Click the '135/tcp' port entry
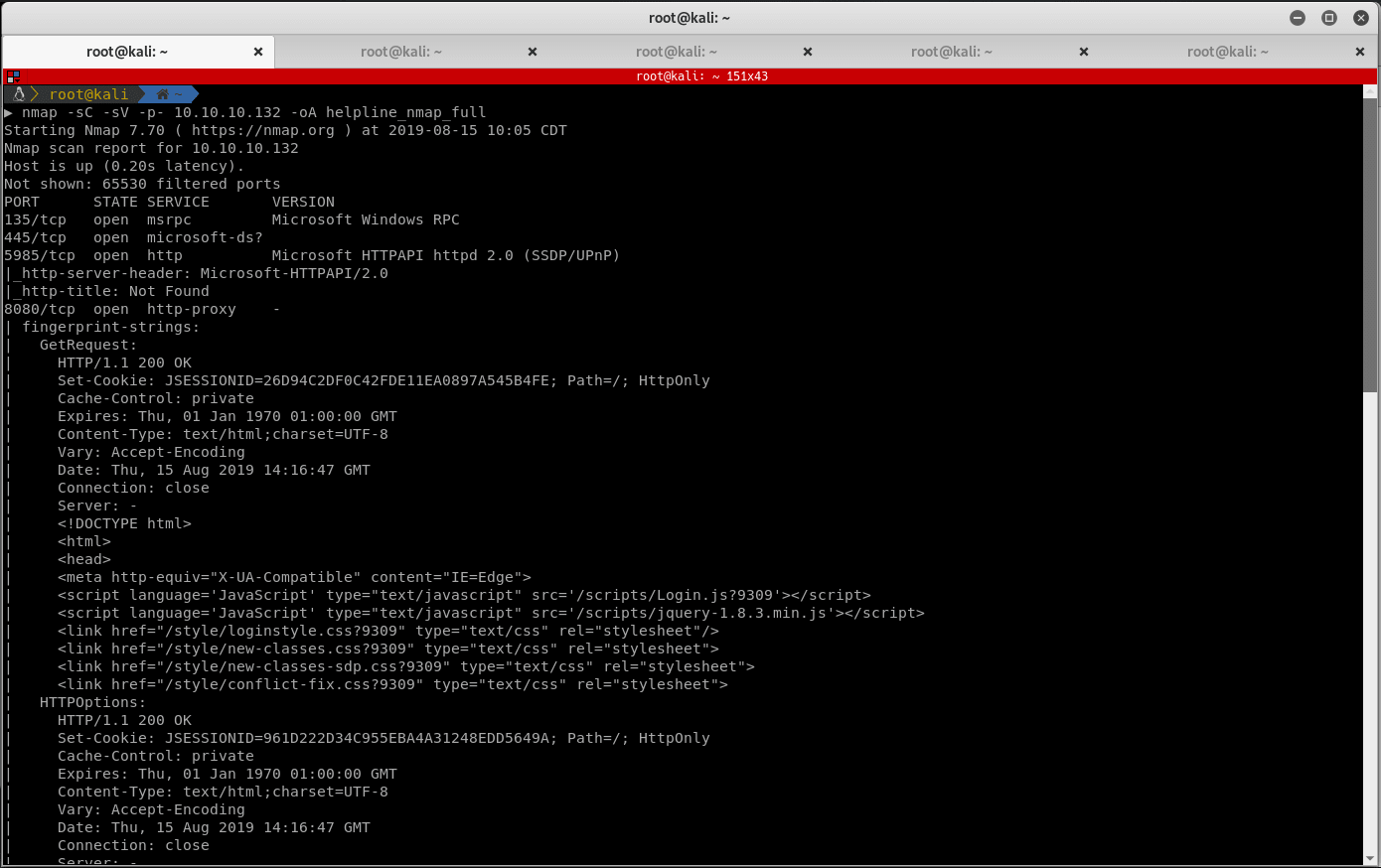Screen dimensions: 1381x868 tap(35, 219)
